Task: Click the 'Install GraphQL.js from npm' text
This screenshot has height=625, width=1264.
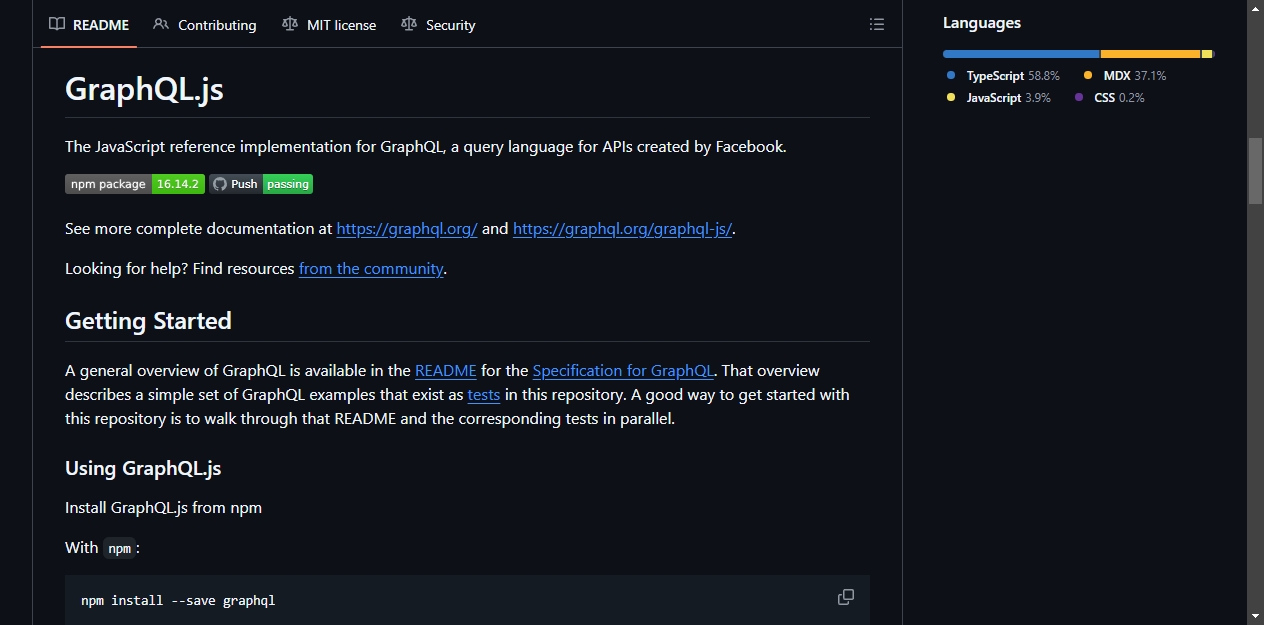Action: point(163,508)
